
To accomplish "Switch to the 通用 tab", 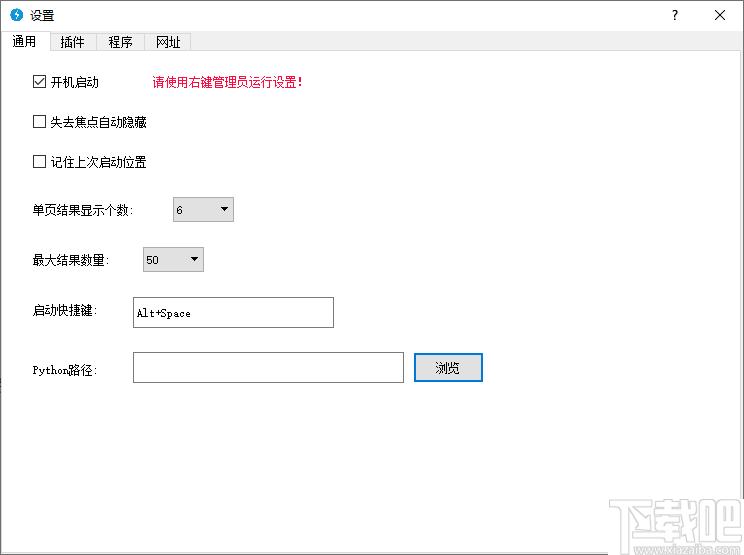I will point(24,42).
